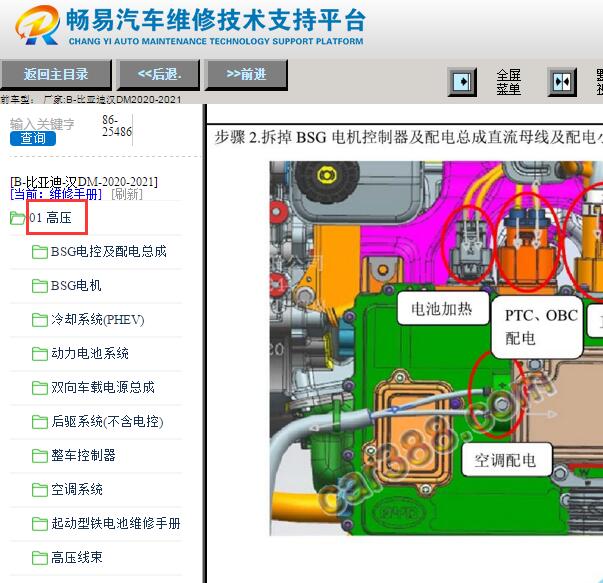
Task: Click the BSG motor controller diagram image
Action: click(x=436, y=348)
